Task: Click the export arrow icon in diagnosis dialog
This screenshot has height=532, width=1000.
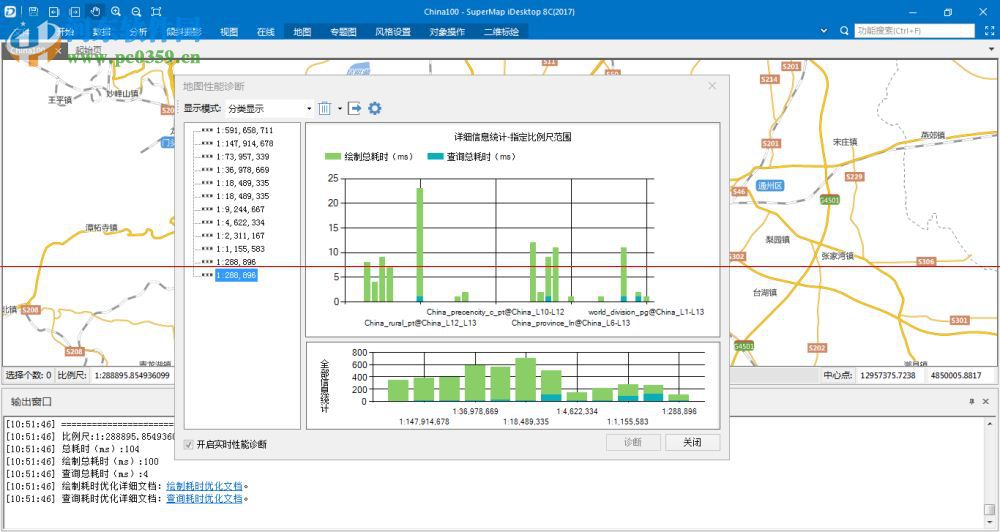Action: 355,108
